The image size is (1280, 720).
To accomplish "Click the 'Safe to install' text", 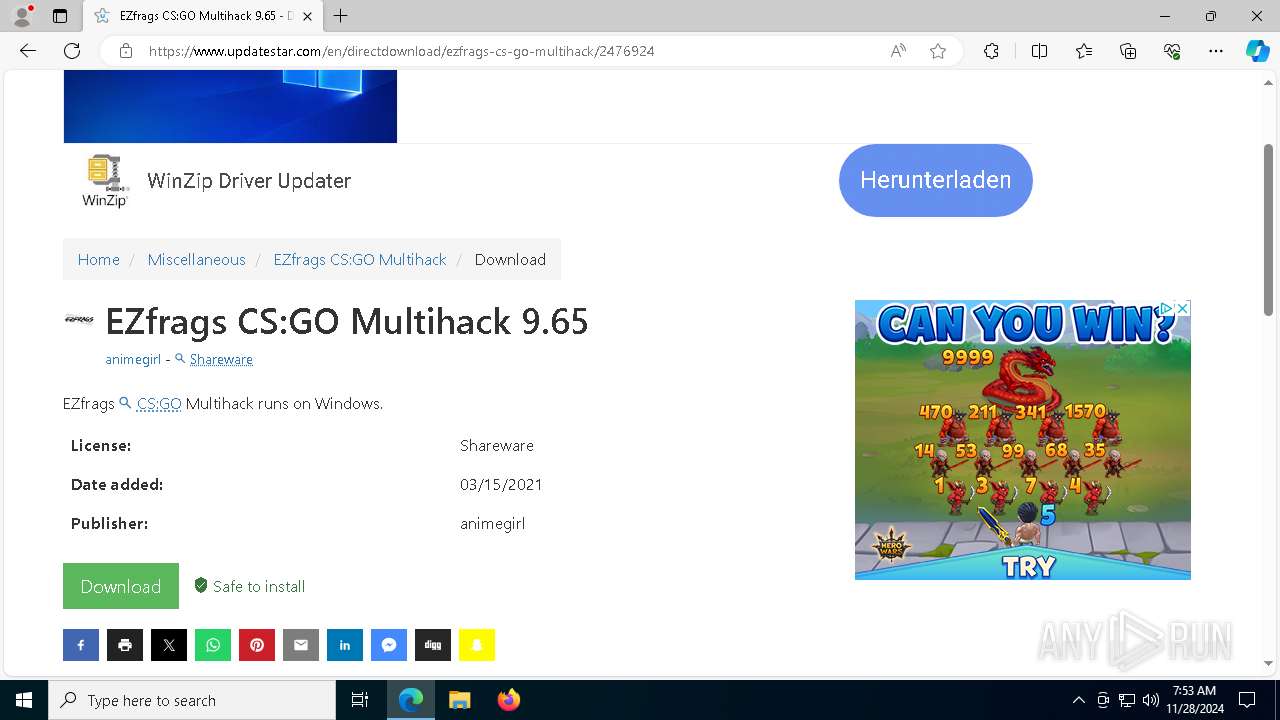I will pos(259,587).
